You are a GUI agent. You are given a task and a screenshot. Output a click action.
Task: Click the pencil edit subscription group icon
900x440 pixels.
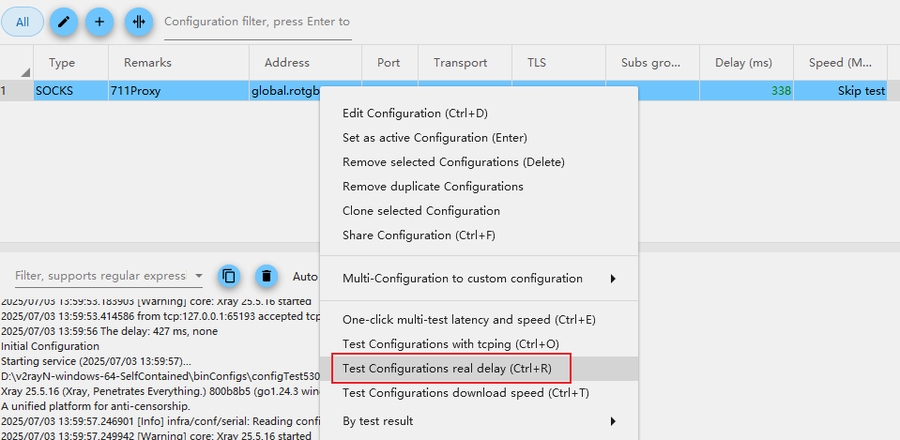point(64,21)
